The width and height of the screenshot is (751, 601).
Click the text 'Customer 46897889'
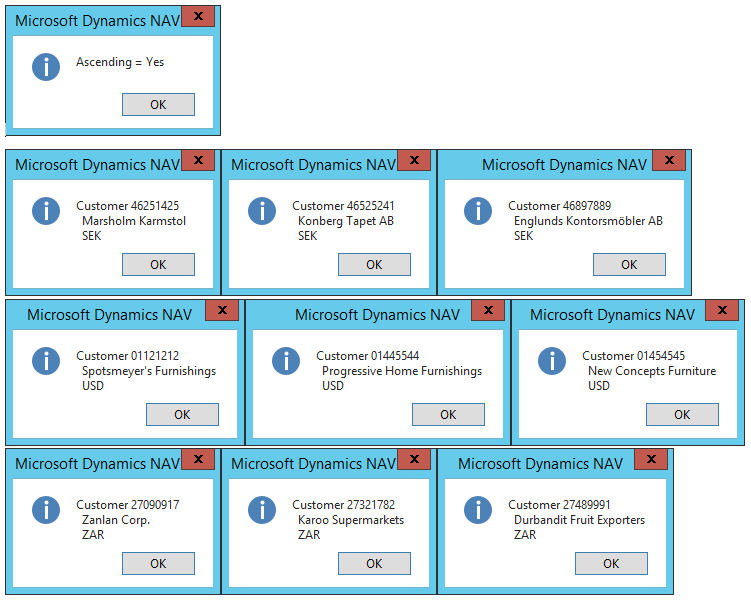tap(559, 206)
